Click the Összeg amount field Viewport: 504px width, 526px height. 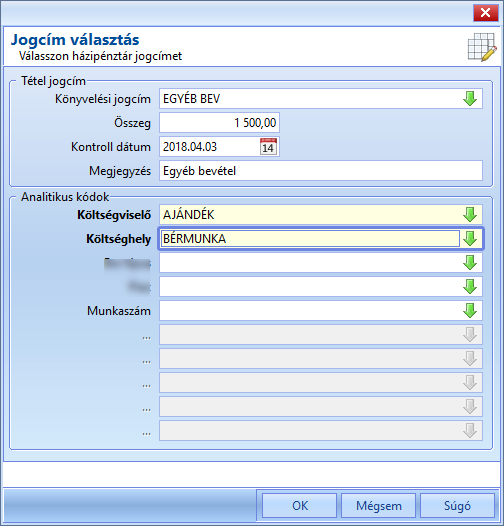(x=219, y=123)
